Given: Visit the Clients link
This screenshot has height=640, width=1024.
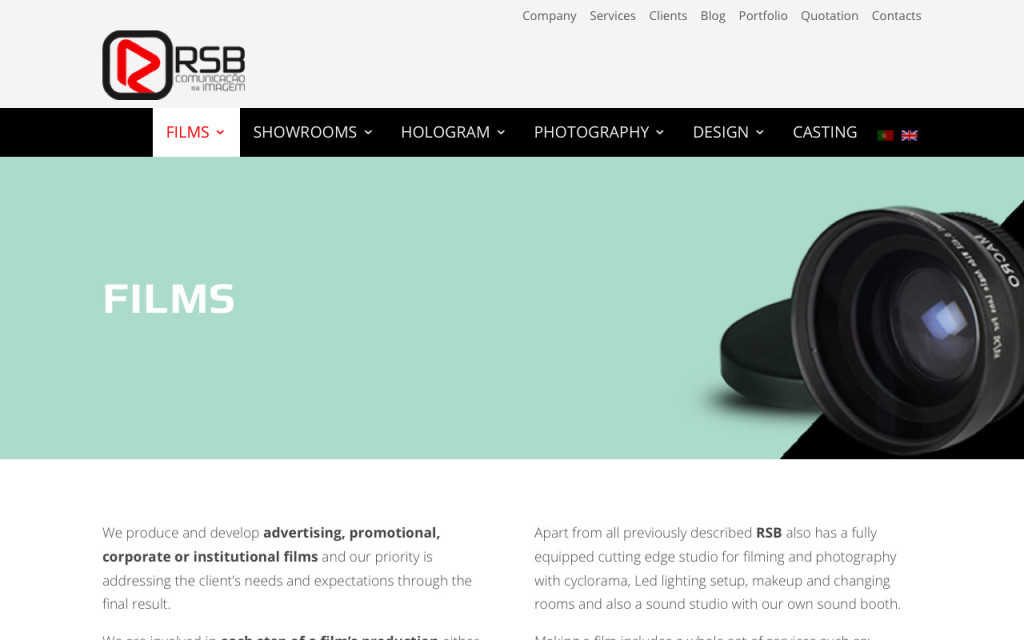Looking at the screenshot, I should [x=667, y=16].
